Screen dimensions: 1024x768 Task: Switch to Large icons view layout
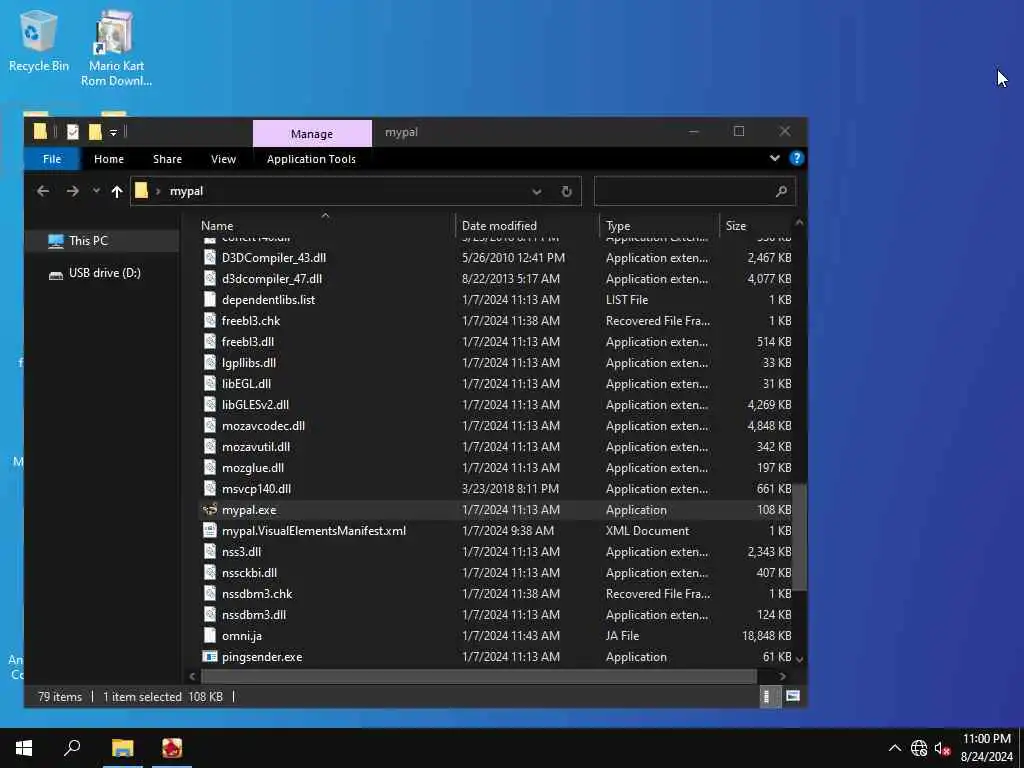[x=792, y=697]
